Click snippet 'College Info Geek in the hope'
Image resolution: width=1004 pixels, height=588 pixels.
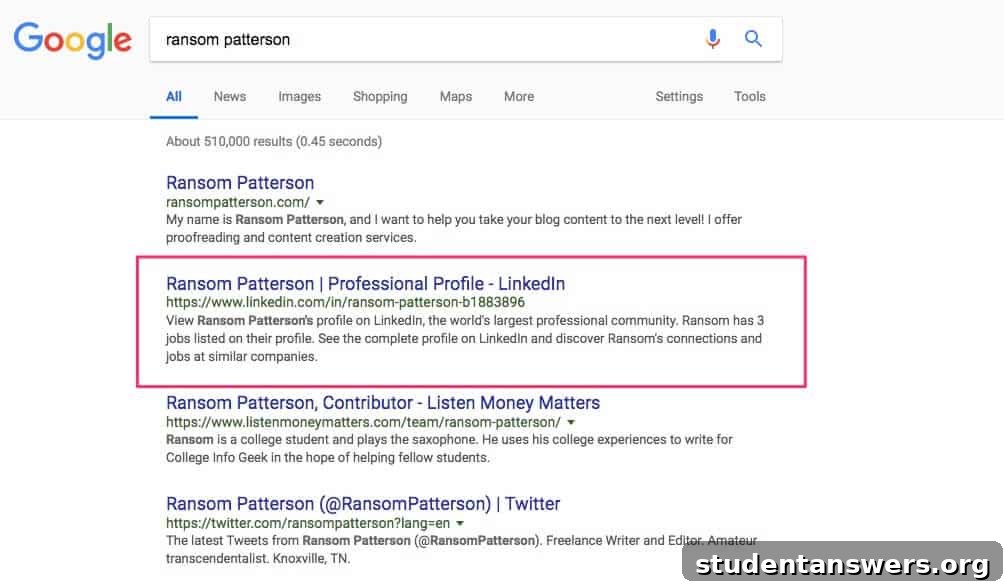[x=255, y=458]
